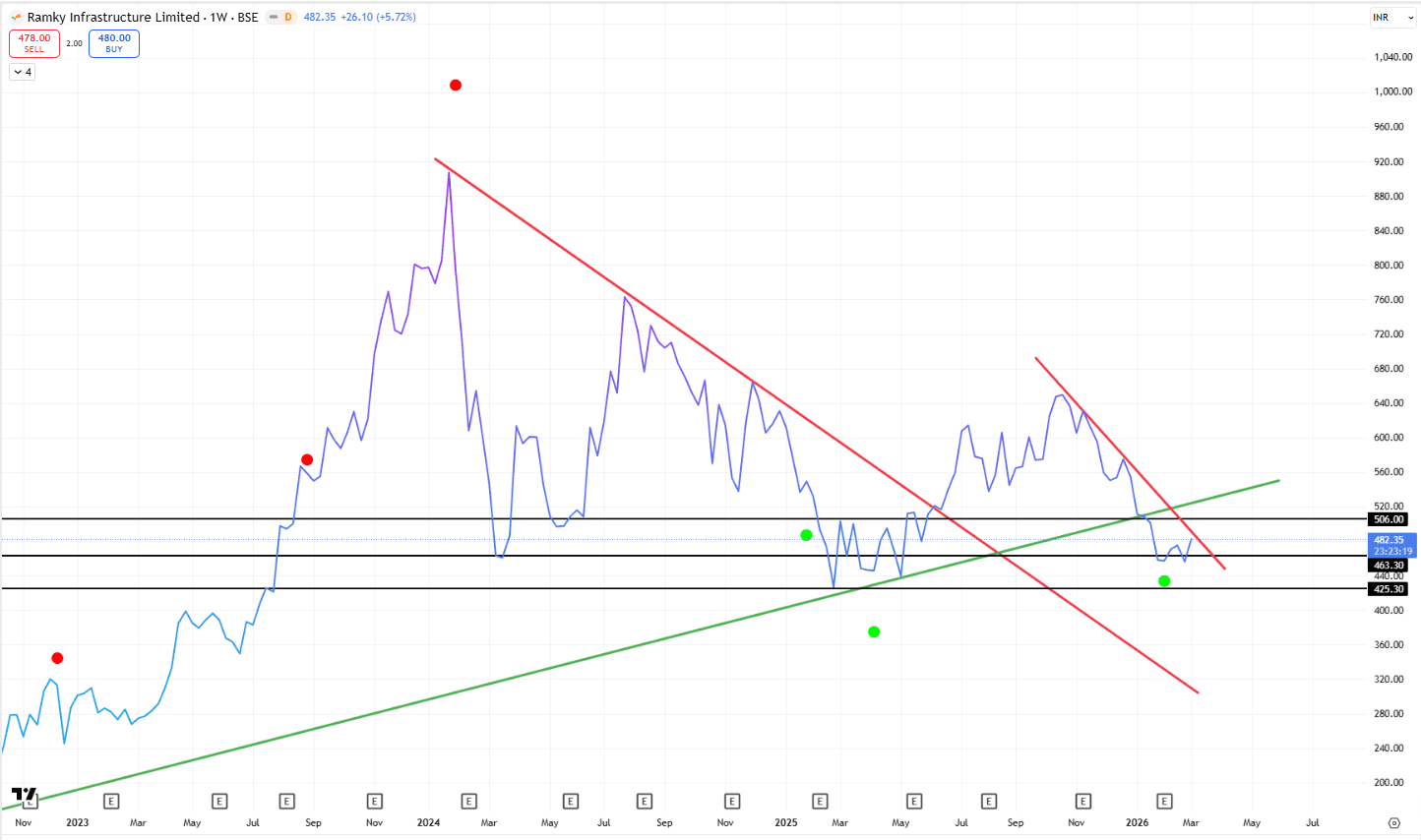Click the 680.00 price scale label
Image resolution: width=1421 pixels, height=840 pixels.
1390,369
